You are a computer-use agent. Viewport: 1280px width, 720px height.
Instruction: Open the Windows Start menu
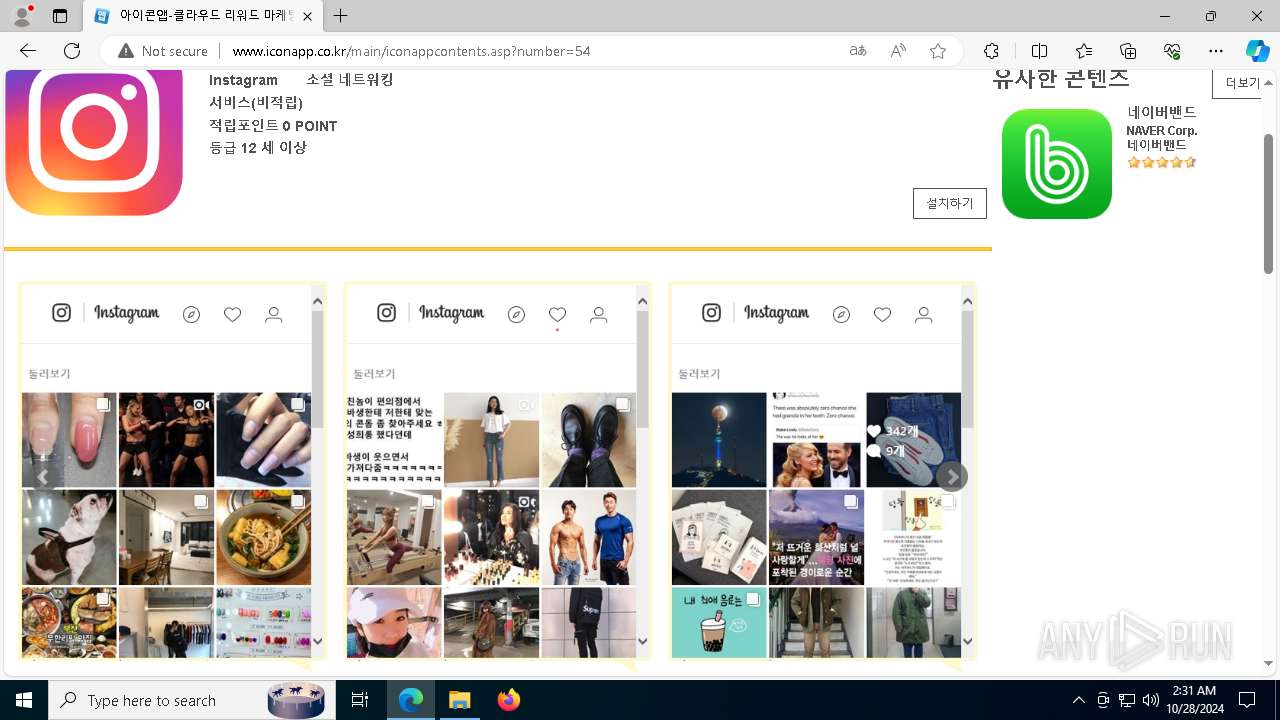pos(24,700)
